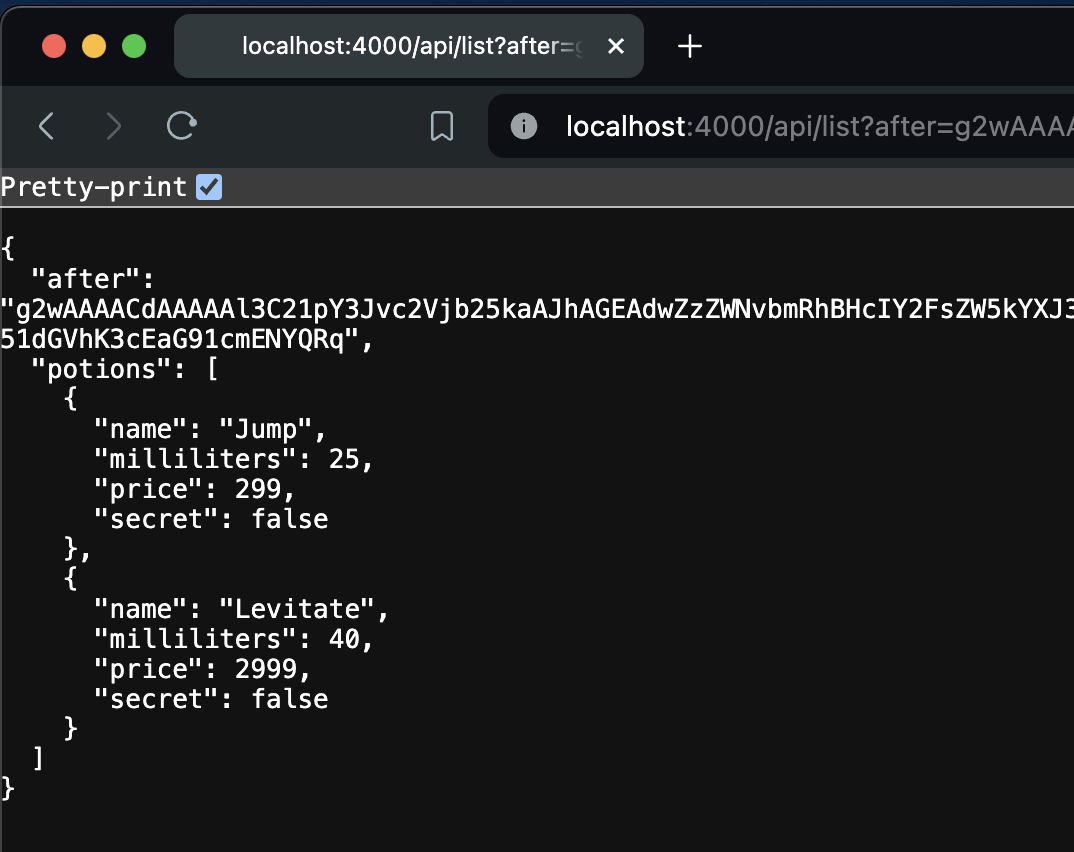Click the Pretty-print label
Screen dimensions: 1074x852
[x=94, y=187]
